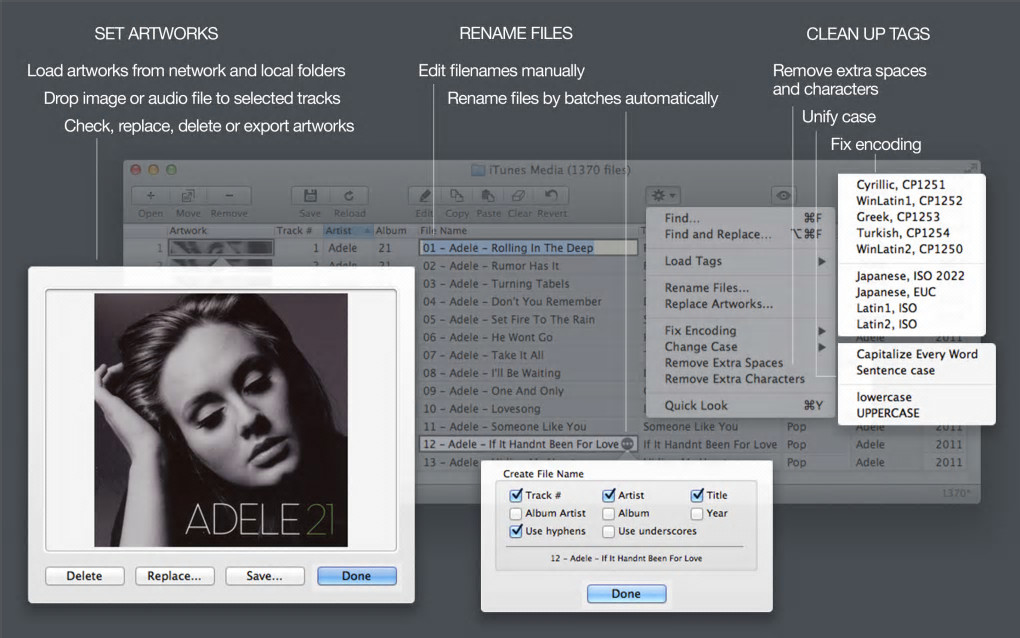Click the File Name column header
This screenshot has width=1020, height=638.
[x=528, y=231]
